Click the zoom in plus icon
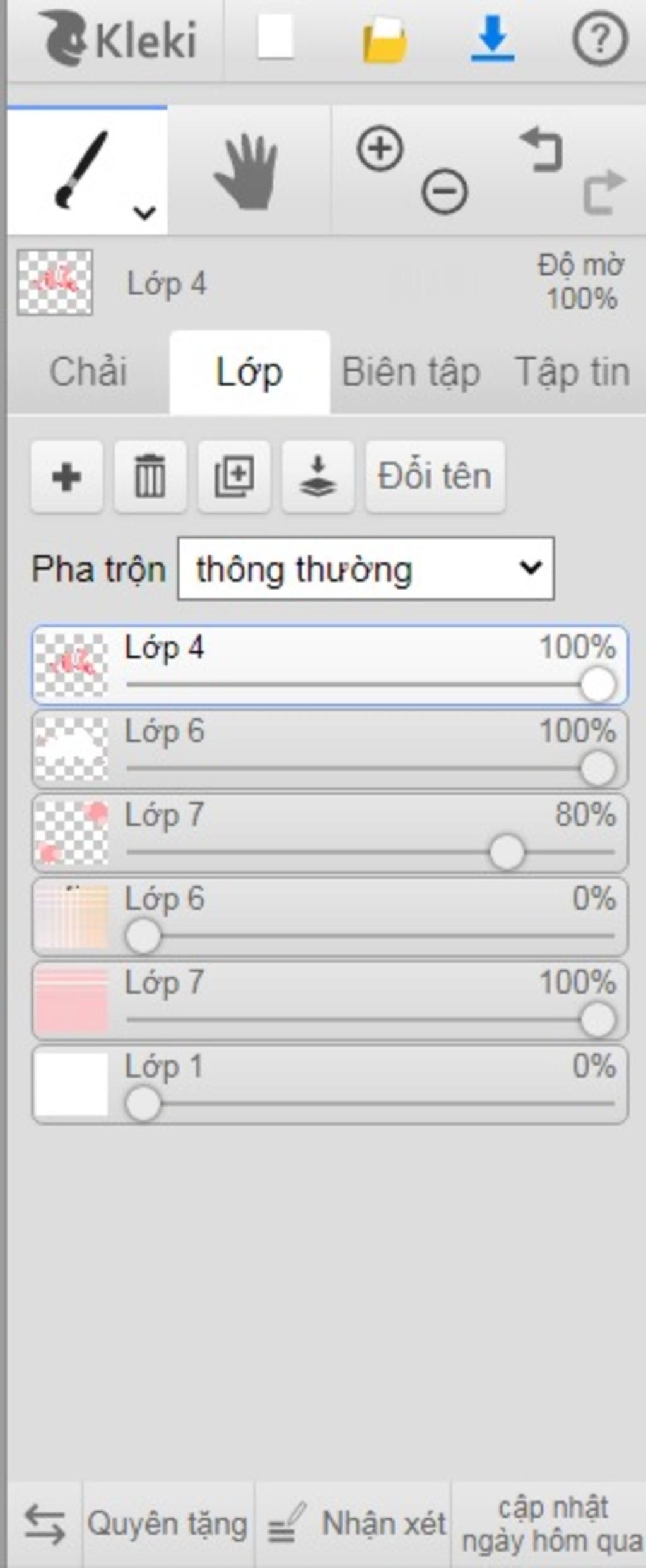 click(x=380, y=149)
